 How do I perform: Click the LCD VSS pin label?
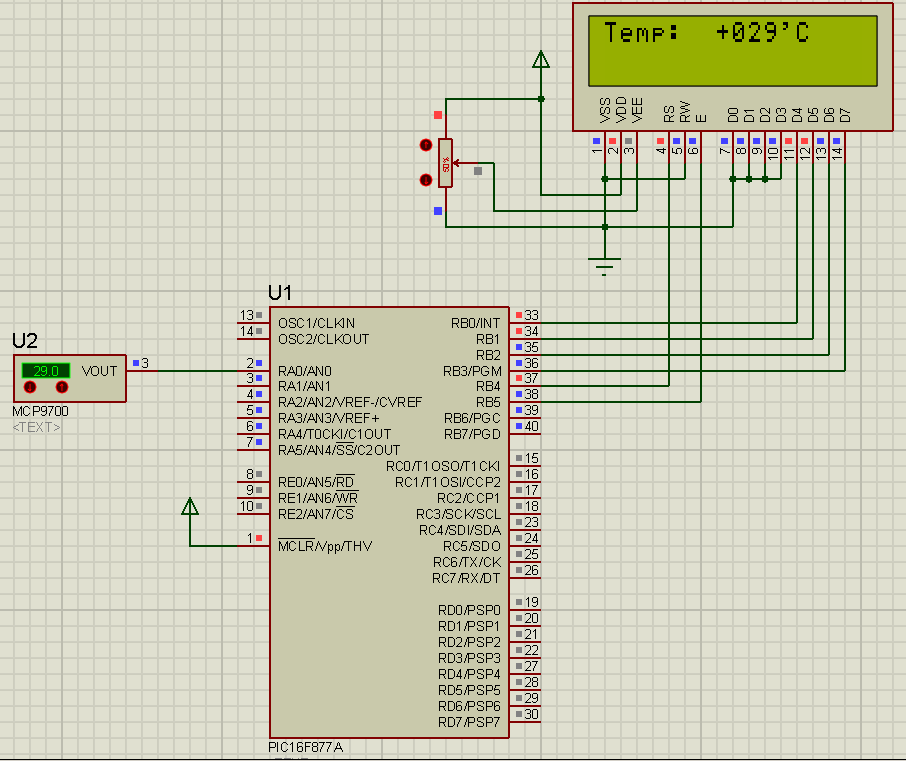[x=605, y=110]
